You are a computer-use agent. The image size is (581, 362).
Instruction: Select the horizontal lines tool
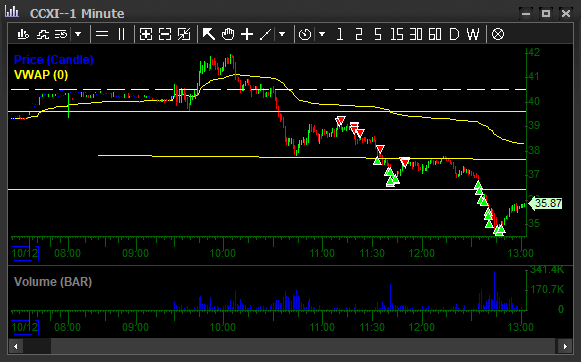coord(102,34)
